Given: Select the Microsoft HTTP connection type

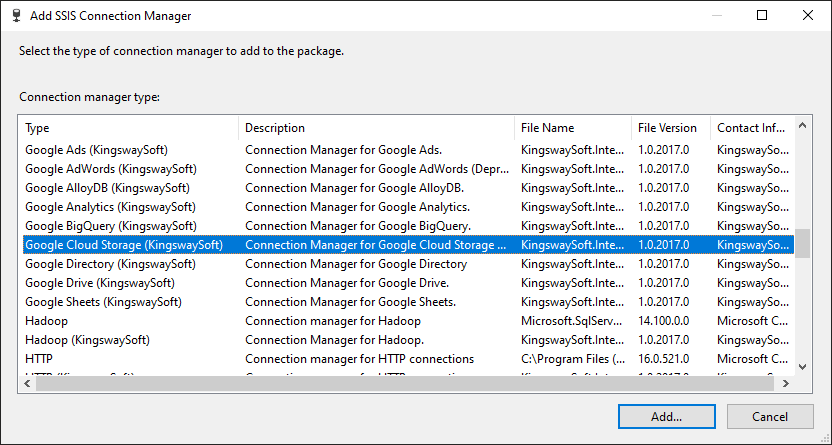Looking at the screenshot, I should (x=408, y=359).
